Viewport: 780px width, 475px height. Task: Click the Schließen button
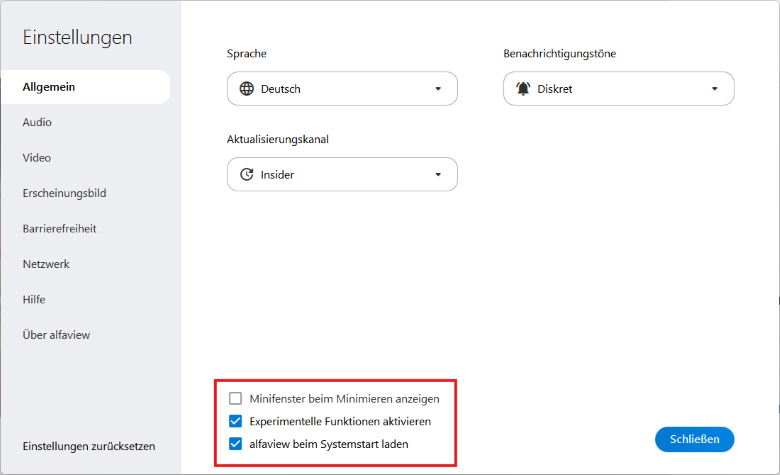pos(694,439)
